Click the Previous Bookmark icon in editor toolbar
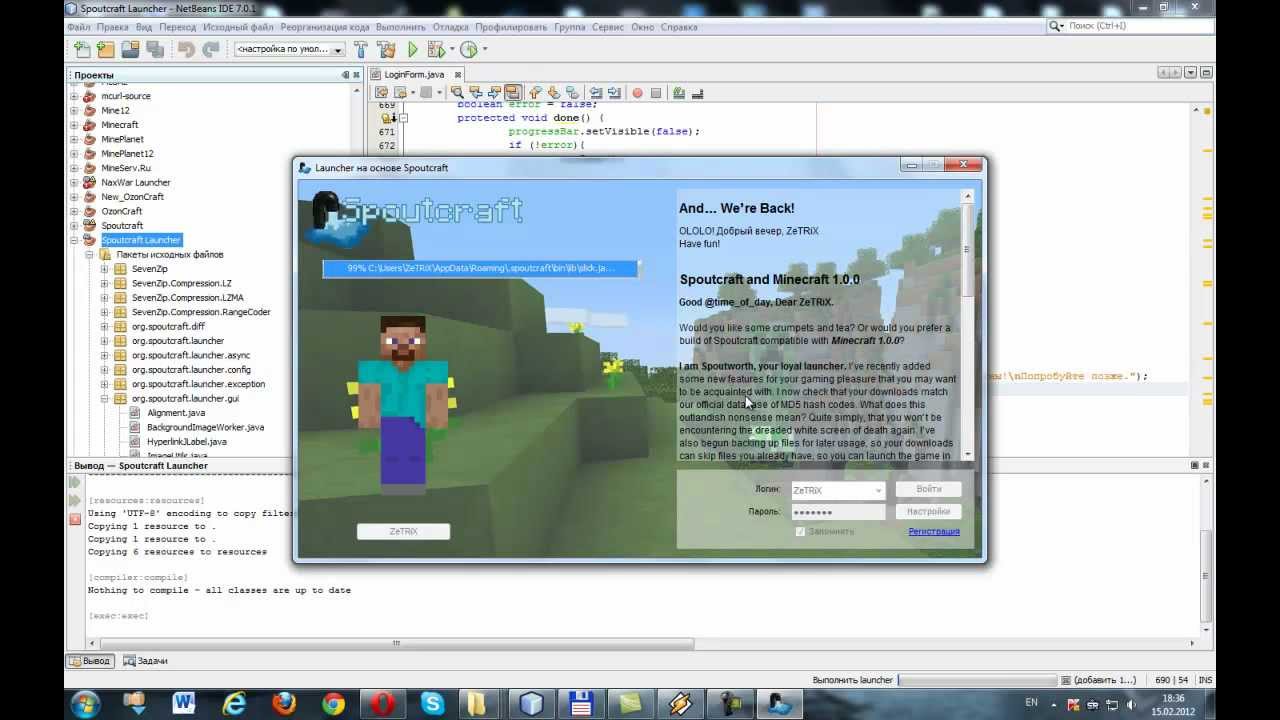The image size is (1280, 720). click(x=535, y=92)
